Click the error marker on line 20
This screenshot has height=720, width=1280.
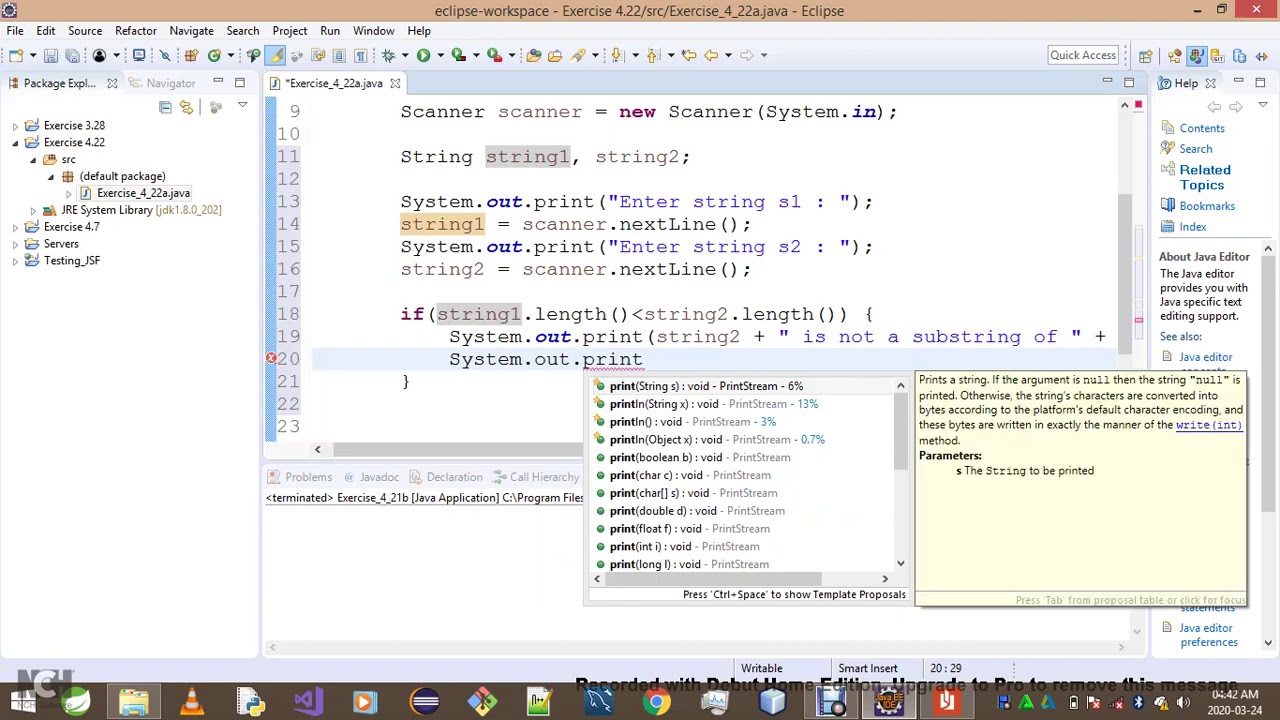[x=270, y=359]
